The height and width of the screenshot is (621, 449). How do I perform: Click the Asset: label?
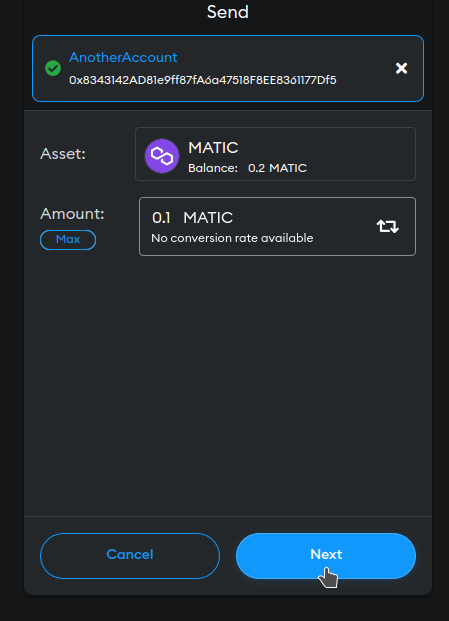point(63,154)
